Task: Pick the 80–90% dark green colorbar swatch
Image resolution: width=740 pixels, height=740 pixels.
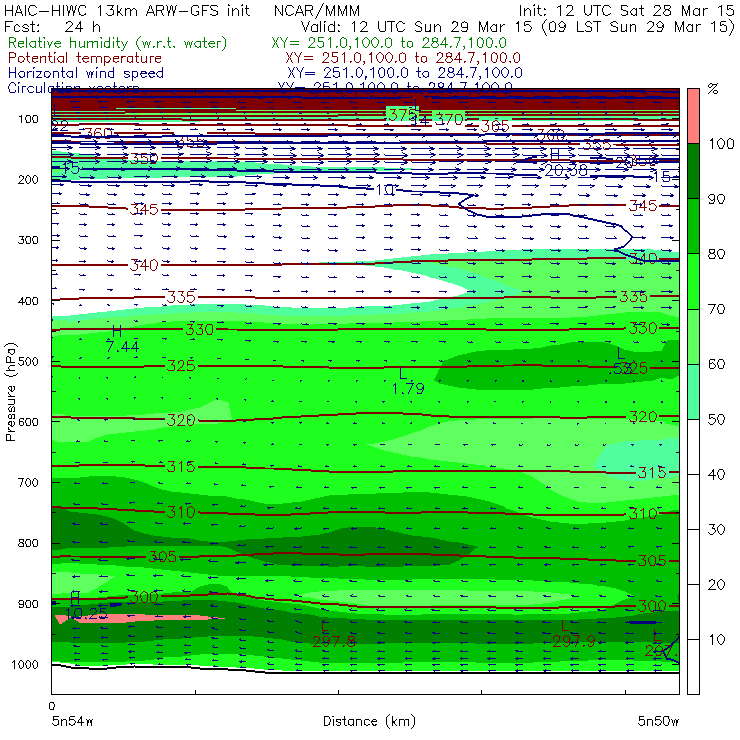Action: 693,226
